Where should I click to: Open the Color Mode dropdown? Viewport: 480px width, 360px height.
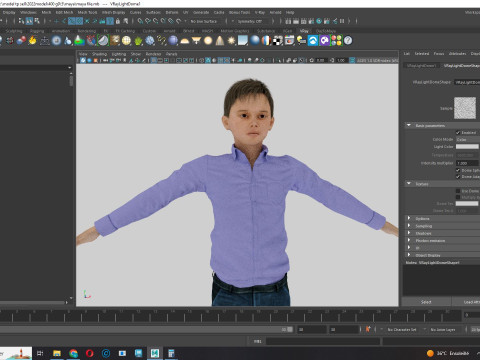tap(468, 139)
